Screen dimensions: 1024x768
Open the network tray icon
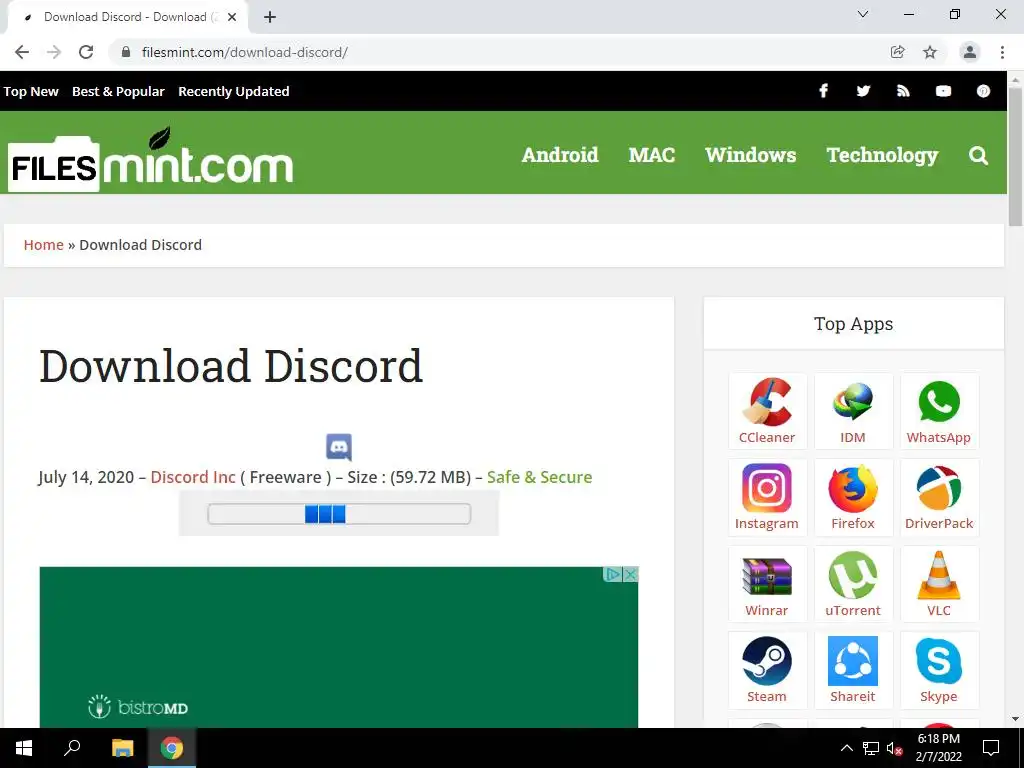871,748
